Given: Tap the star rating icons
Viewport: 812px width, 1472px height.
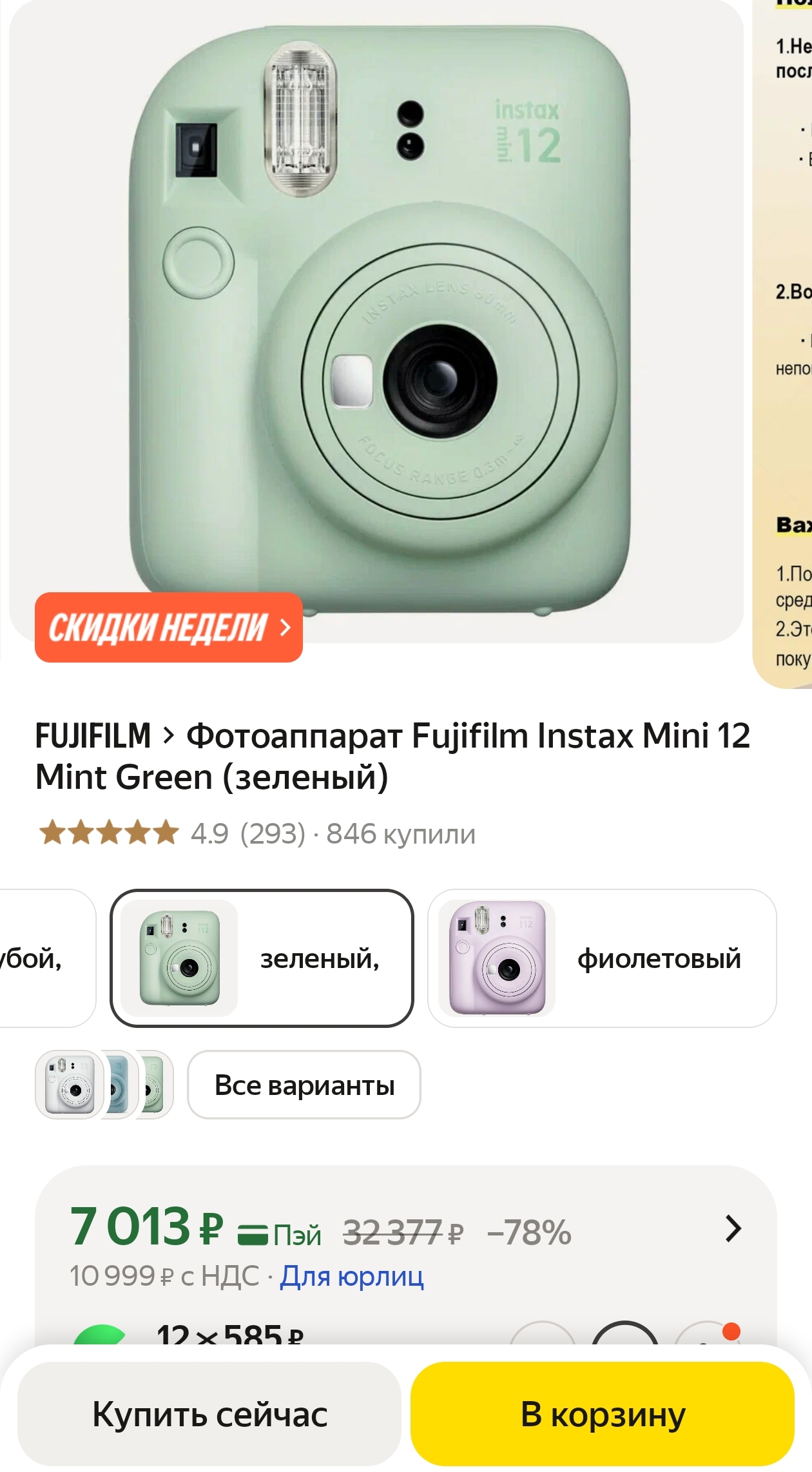Looking at the screenshot, I should point(109,833).
